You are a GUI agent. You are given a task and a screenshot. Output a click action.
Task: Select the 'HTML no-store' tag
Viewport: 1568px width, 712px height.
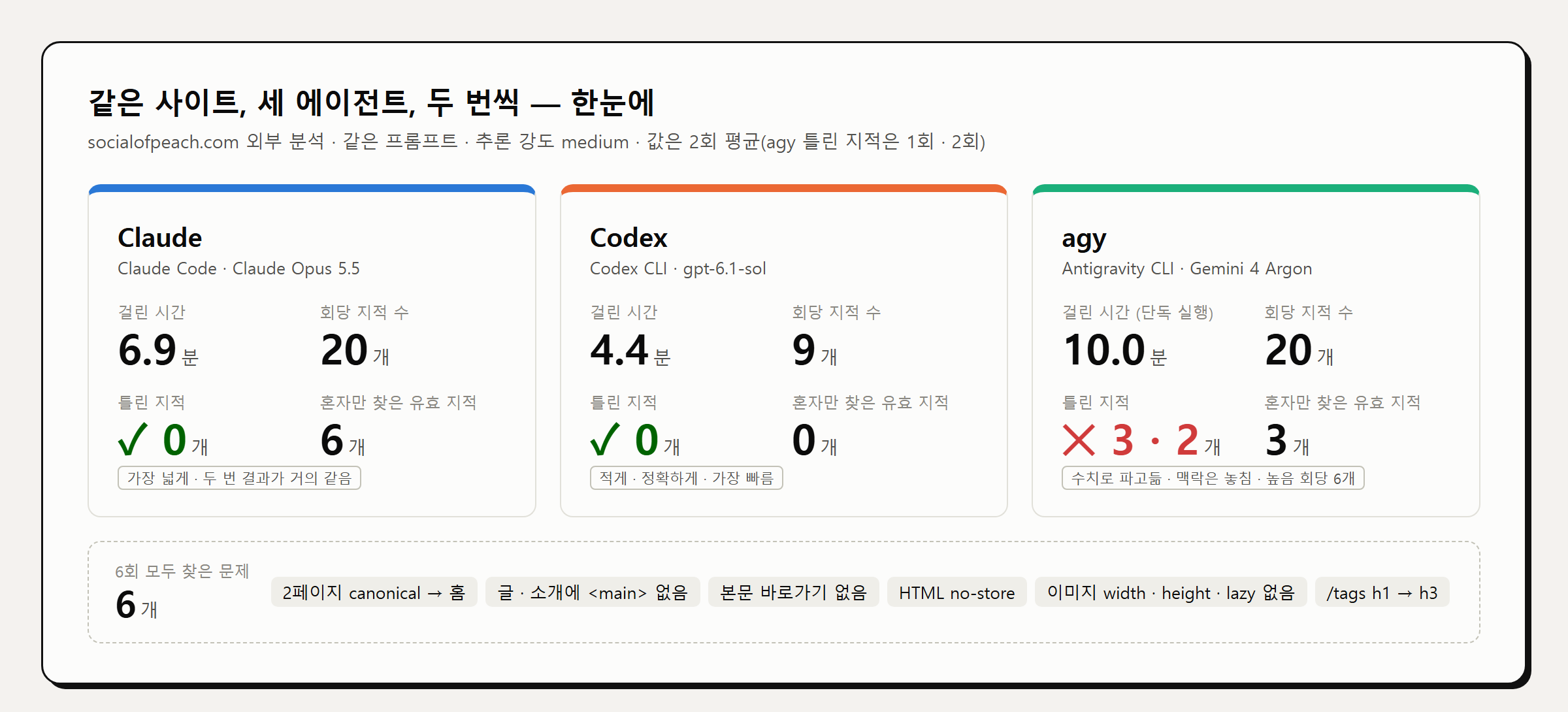(x=956, y=592)
